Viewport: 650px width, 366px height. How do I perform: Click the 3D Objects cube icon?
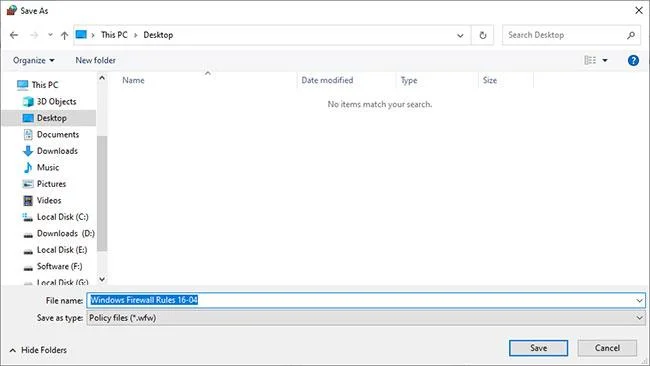28,102
